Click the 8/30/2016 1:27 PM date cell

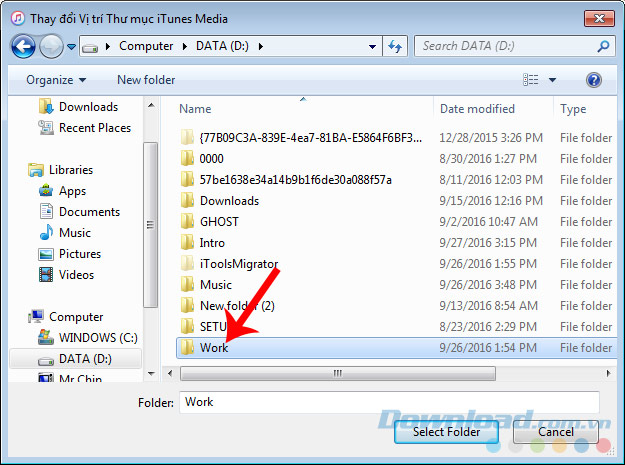[x=488, y=159]
